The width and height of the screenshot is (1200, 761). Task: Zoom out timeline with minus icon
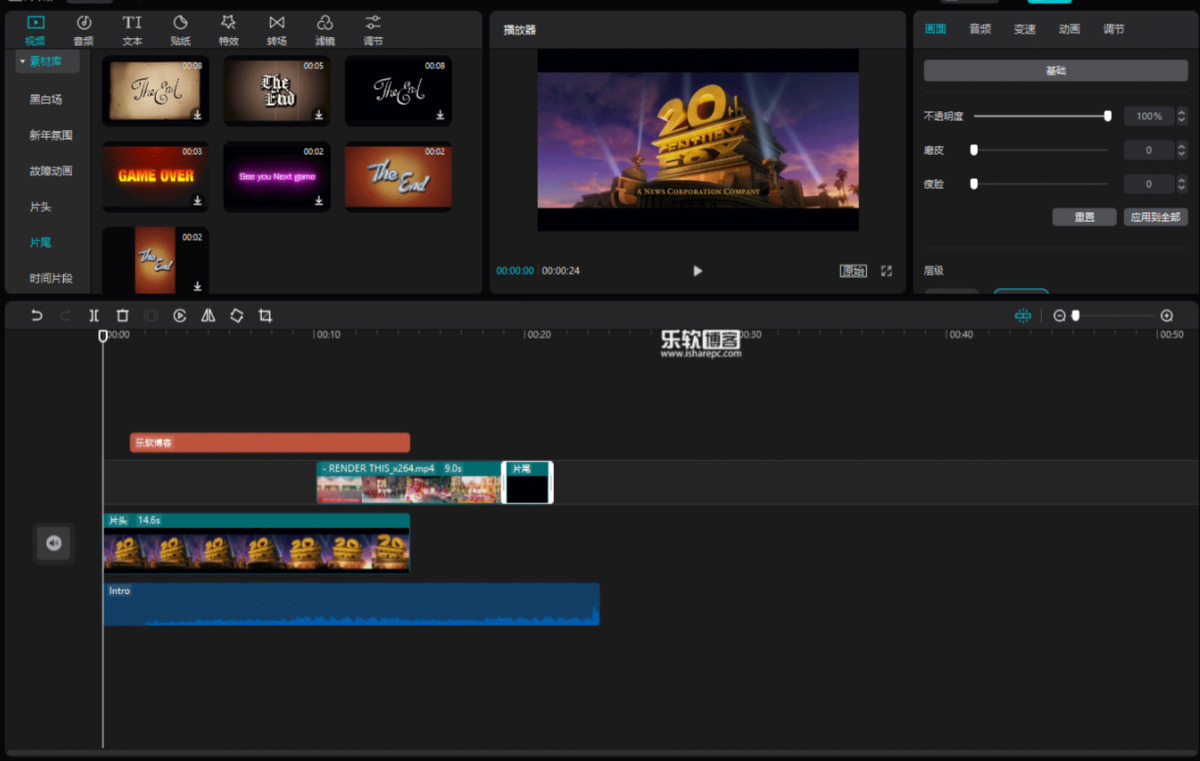(x=1060, y=315)
